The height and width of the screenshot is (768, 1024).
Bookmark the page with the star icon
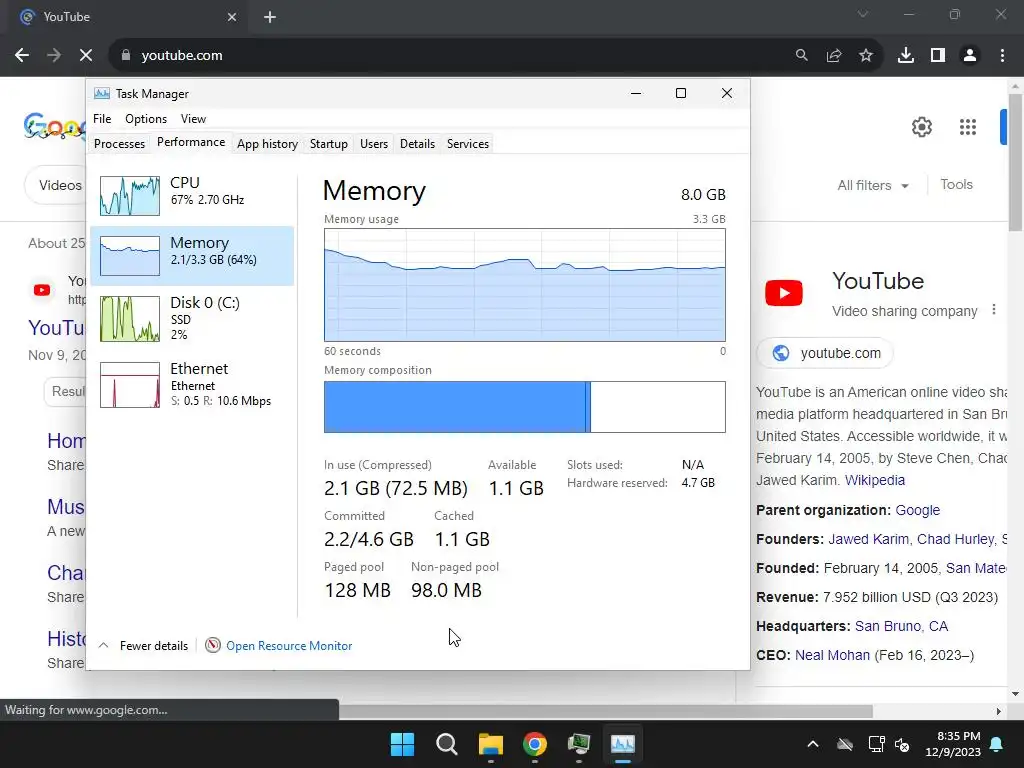click(x=866, y=56)
